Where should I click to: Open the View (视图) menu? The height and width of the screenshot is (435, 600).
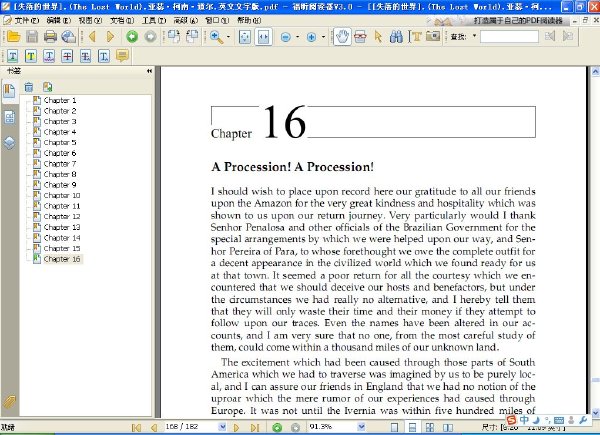pos(90,20)
